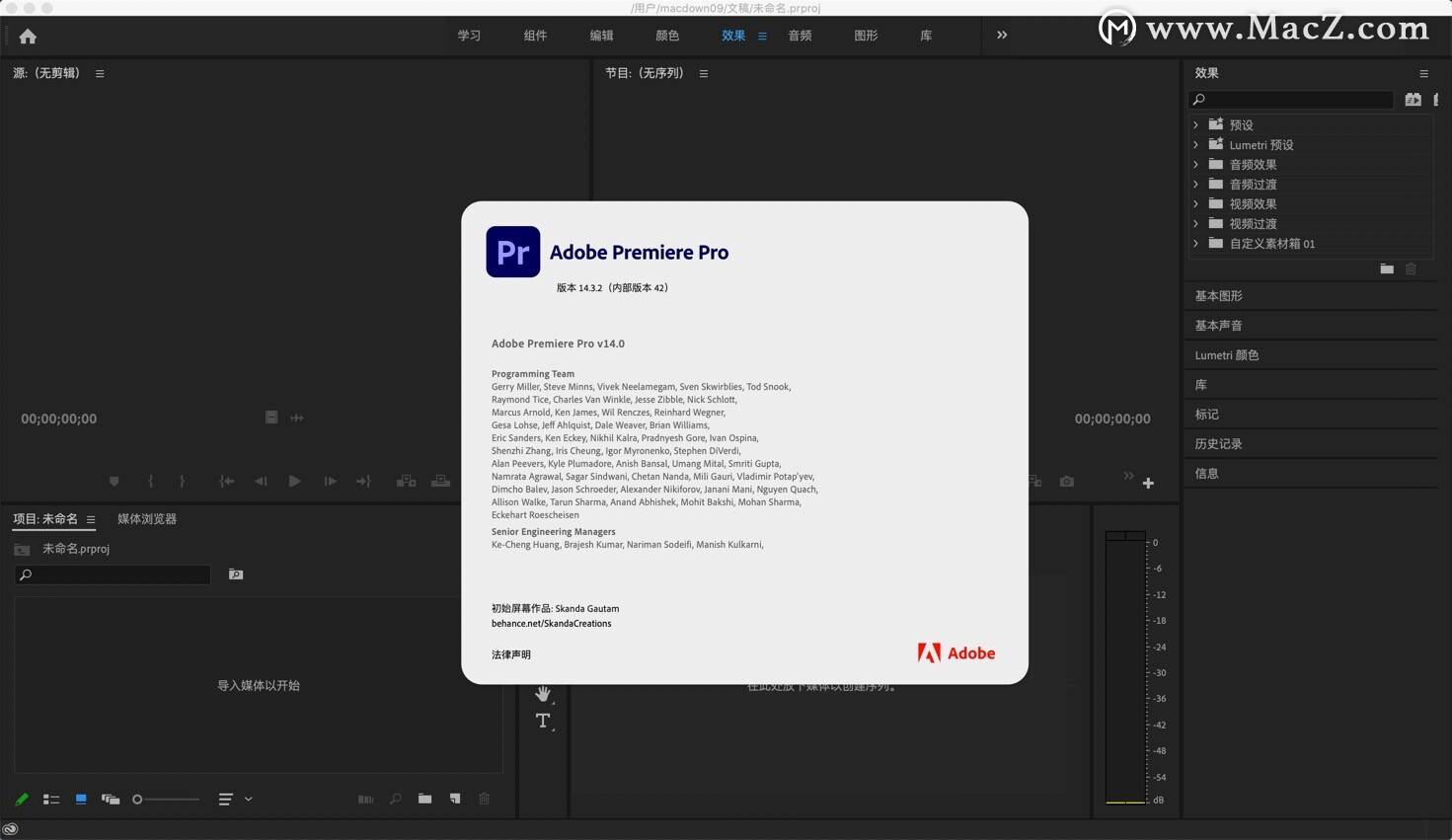The width and height of the screenshot is (1452, 840).
Task: Switch to the 编辑 workspace
Action: 601,36
